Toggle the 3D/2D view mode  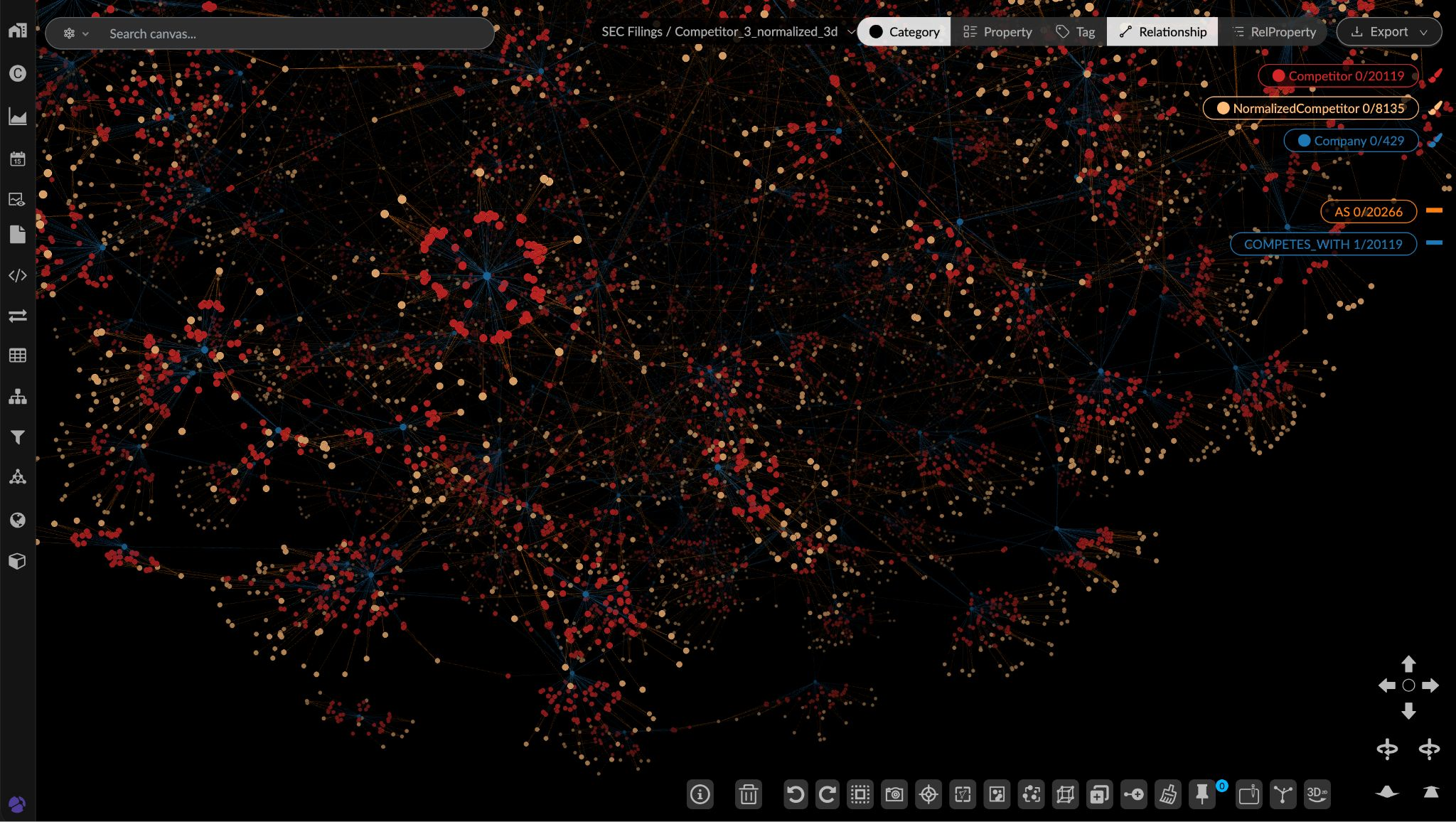[1317, 794]
